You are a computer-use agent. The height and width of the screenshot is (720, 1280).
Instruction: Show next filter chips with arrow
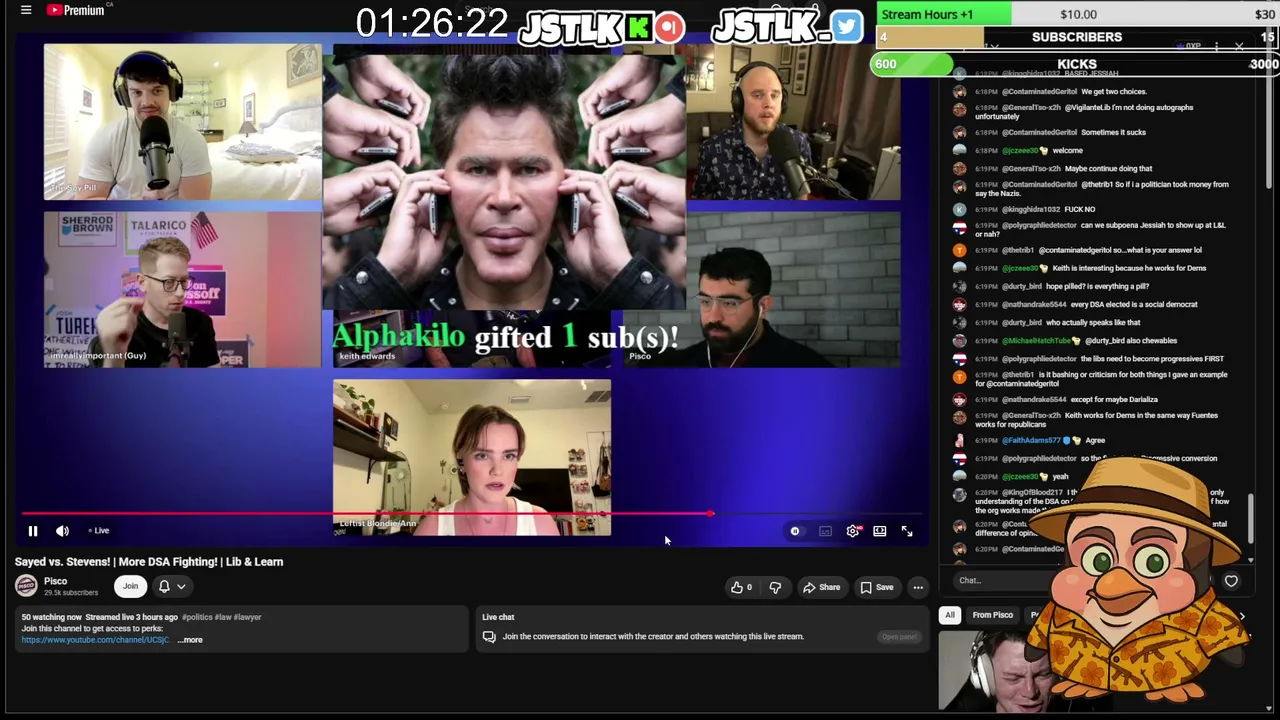click(x=1242, y=616)
